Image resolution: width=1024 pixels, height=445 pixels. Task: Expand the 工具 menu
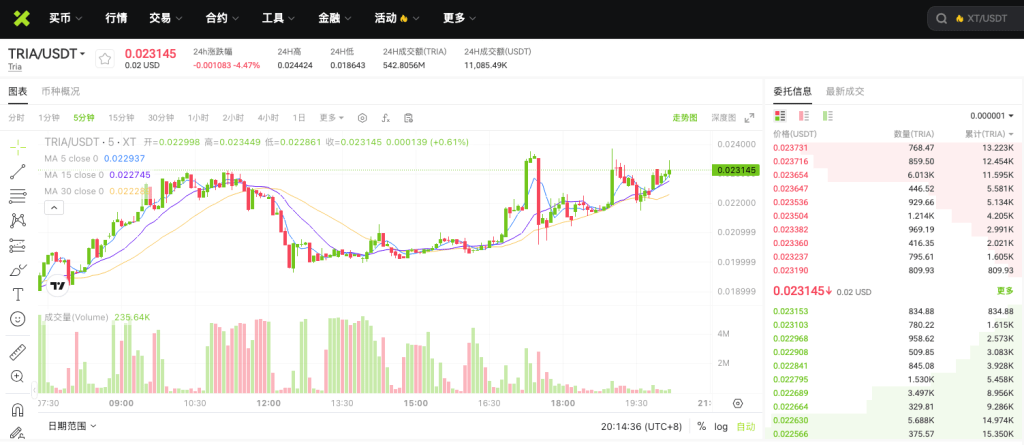(278, 18)
